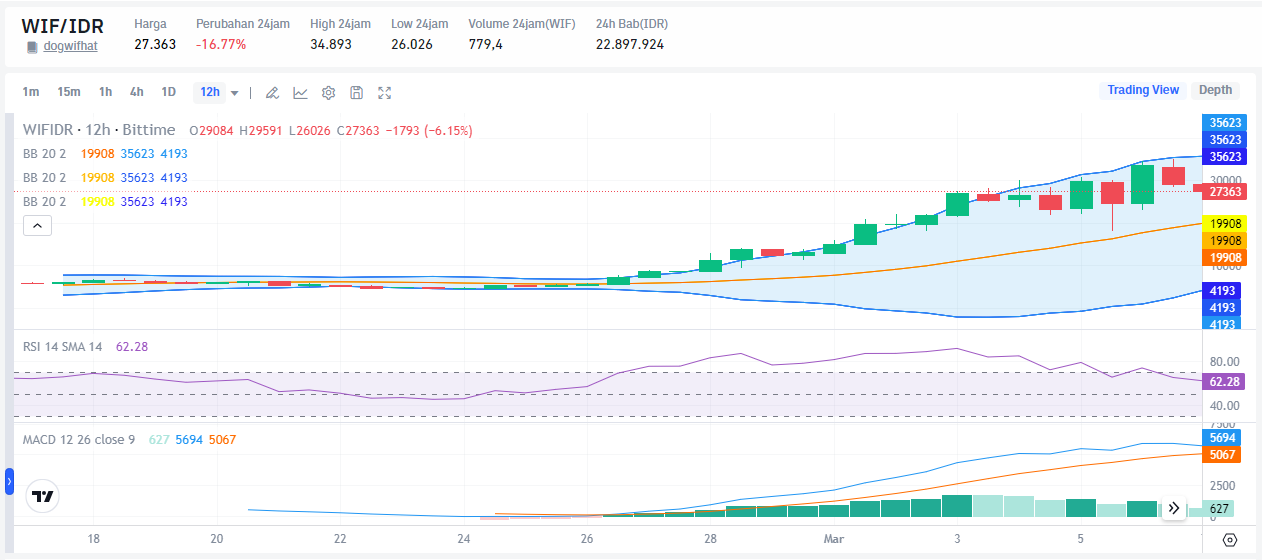Viewport: 1262px width, 560px height.
Task: Switch to the Depth tab
Action: [1215, 90]
